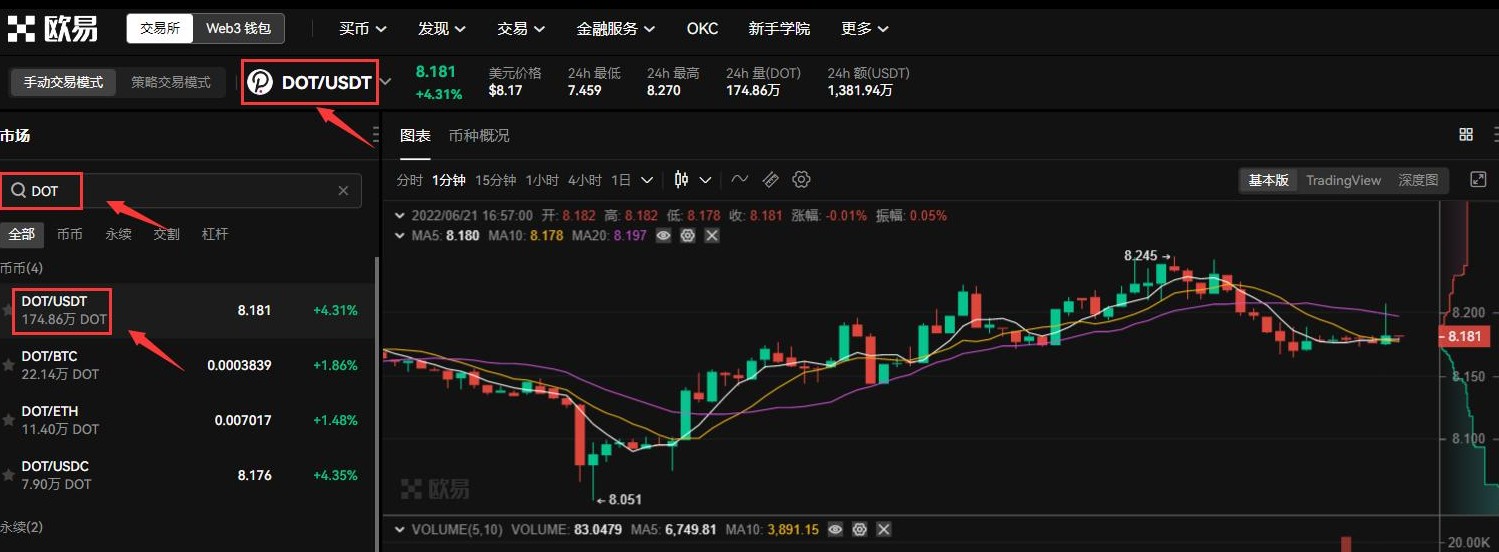
Task: Select the 交割 market filter tab
Action: point(166,234)
